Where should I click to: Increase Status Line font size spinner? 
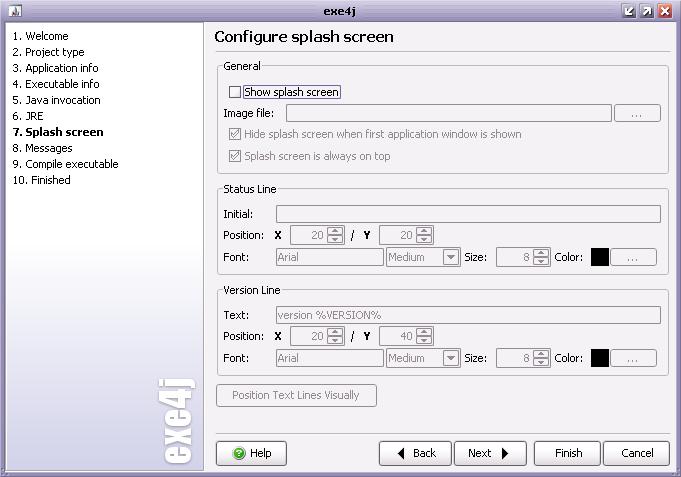pyautogui.click(x=543, y=253)
